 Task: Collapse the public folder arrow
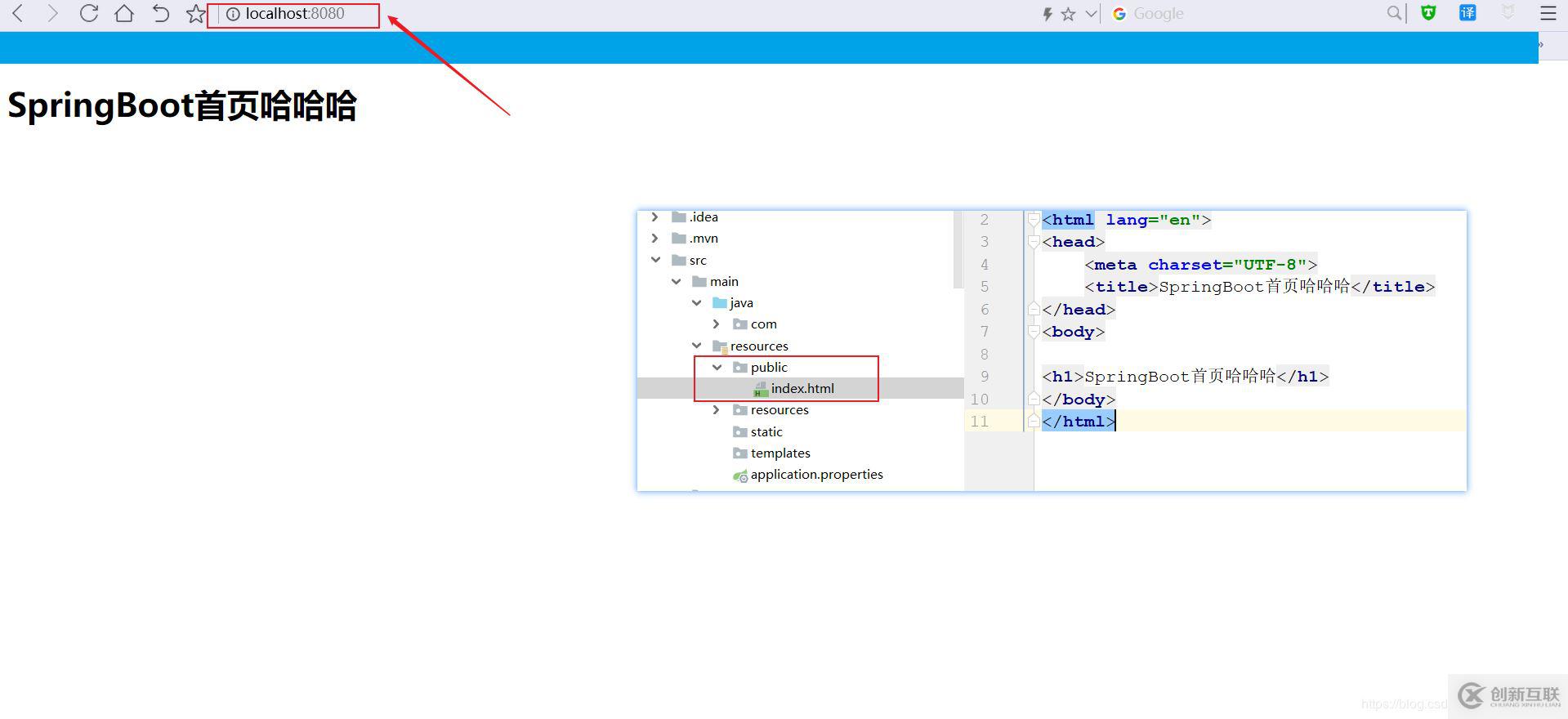point(717,368)
